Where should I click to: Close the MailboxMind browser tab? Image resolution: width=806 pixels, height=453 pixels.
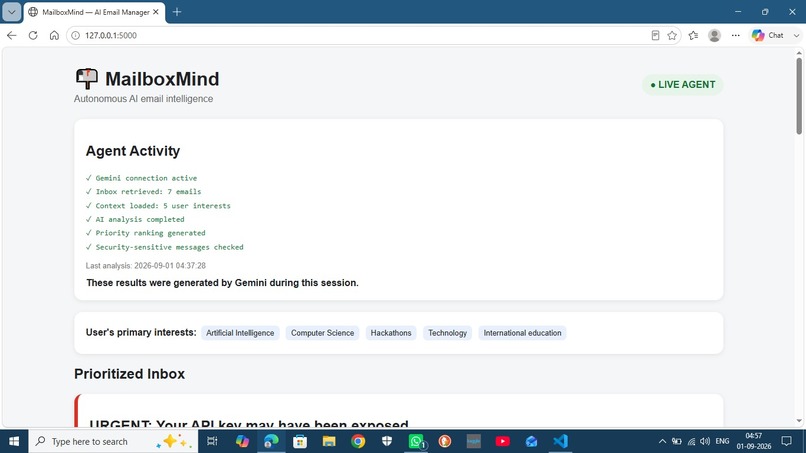(156, 12)
